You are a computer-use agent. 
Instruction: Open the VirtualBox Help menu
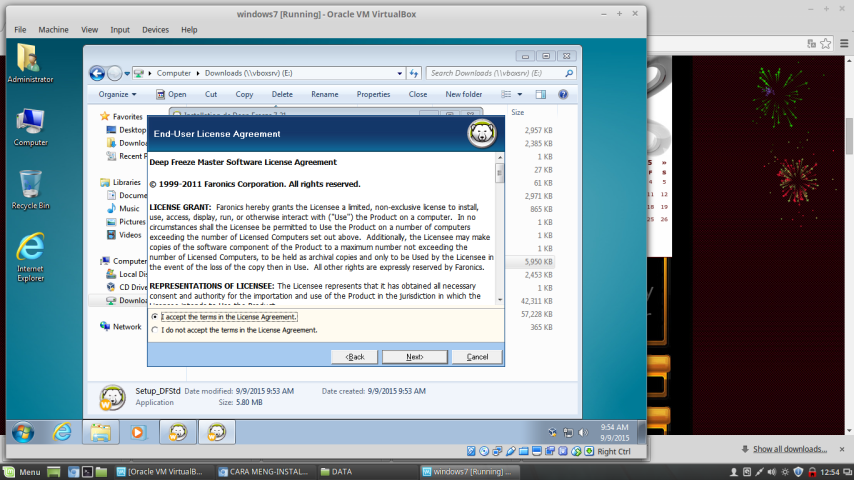pyautogui.click(x=189, y=30)
